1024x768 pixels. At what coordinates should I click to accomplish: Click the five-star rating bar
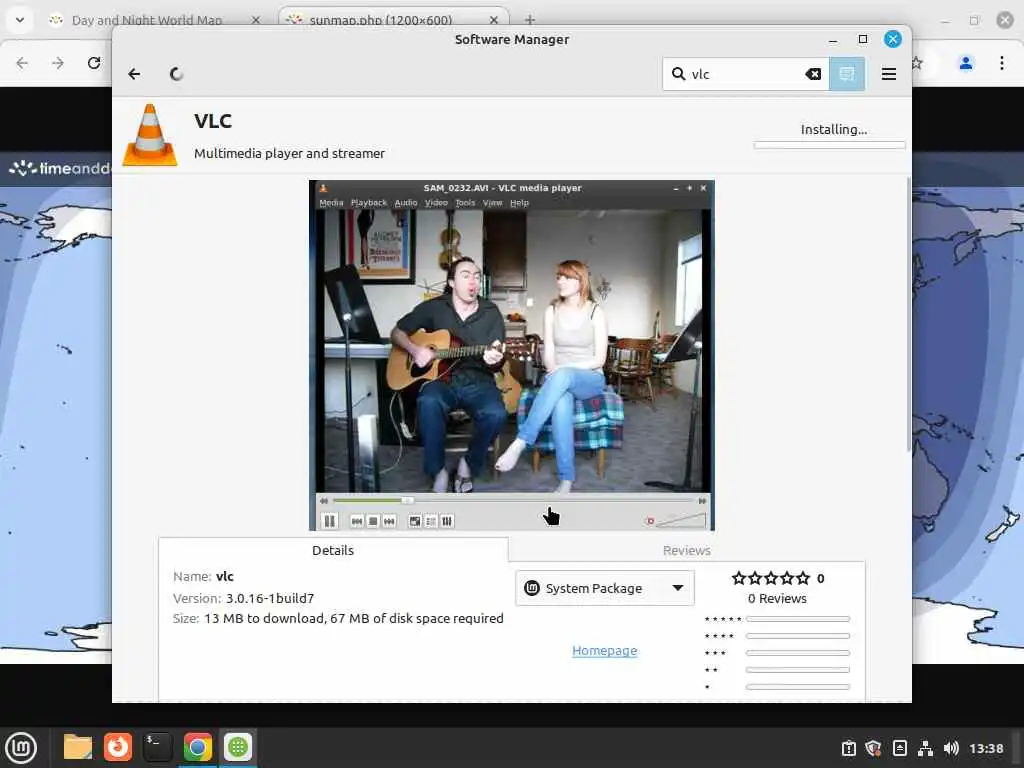797,618
